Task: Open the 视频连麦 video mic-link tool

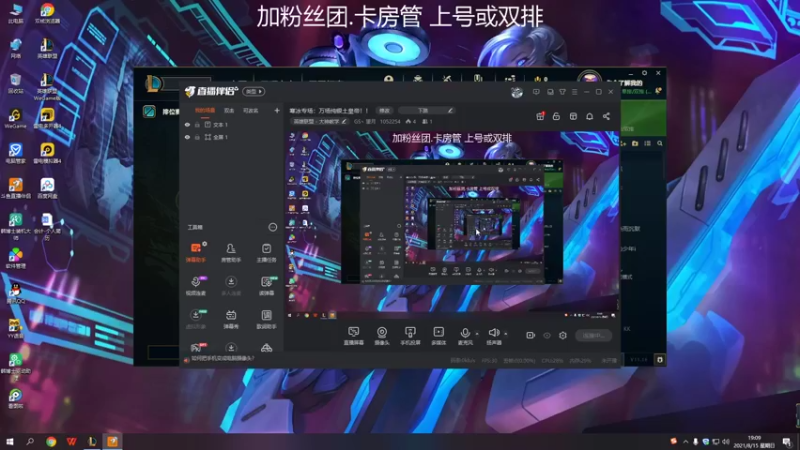Action: pyautogui.click(x=196, y=286)
